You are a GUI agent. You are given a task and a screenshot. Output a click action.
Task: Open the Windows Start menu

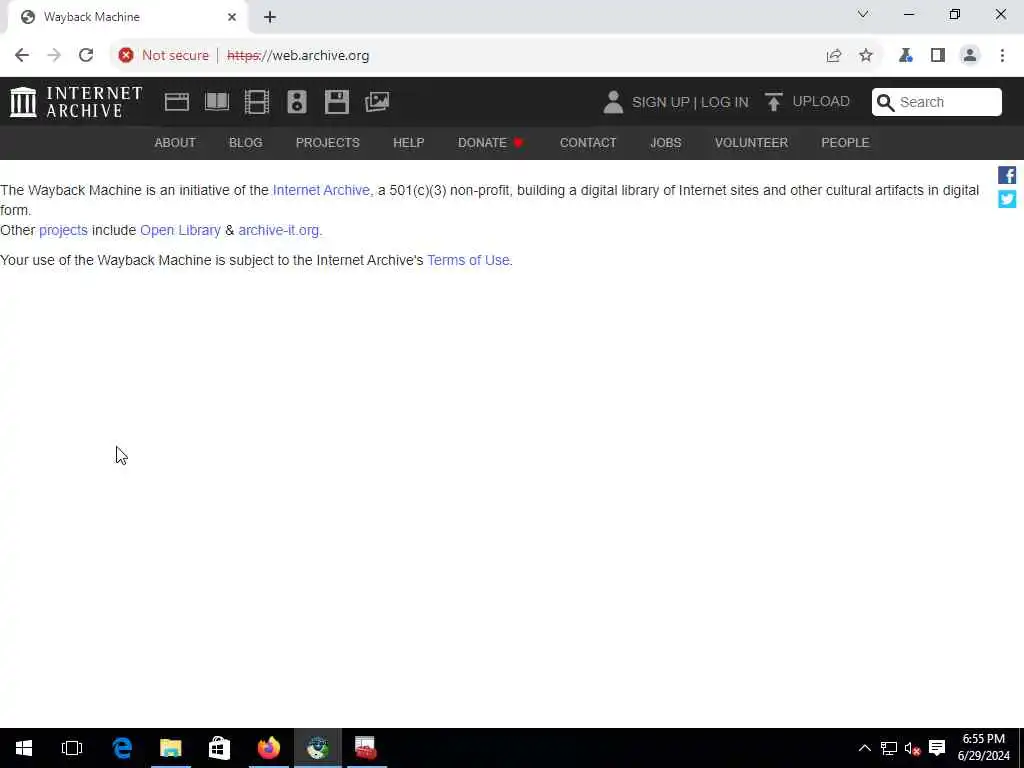(x=24, y=748)
